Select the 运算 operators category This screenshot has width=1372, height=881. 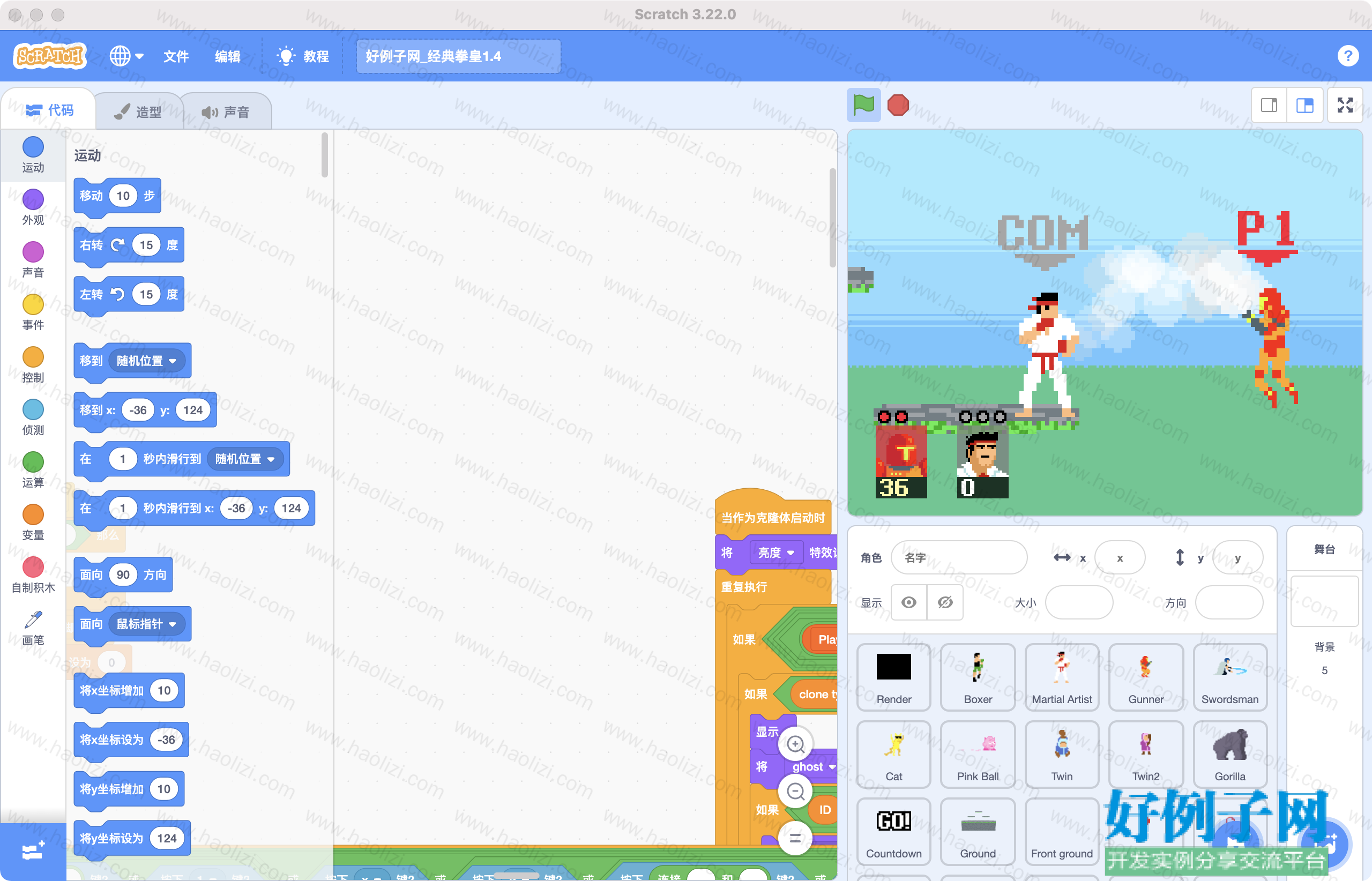pos(33,471)
